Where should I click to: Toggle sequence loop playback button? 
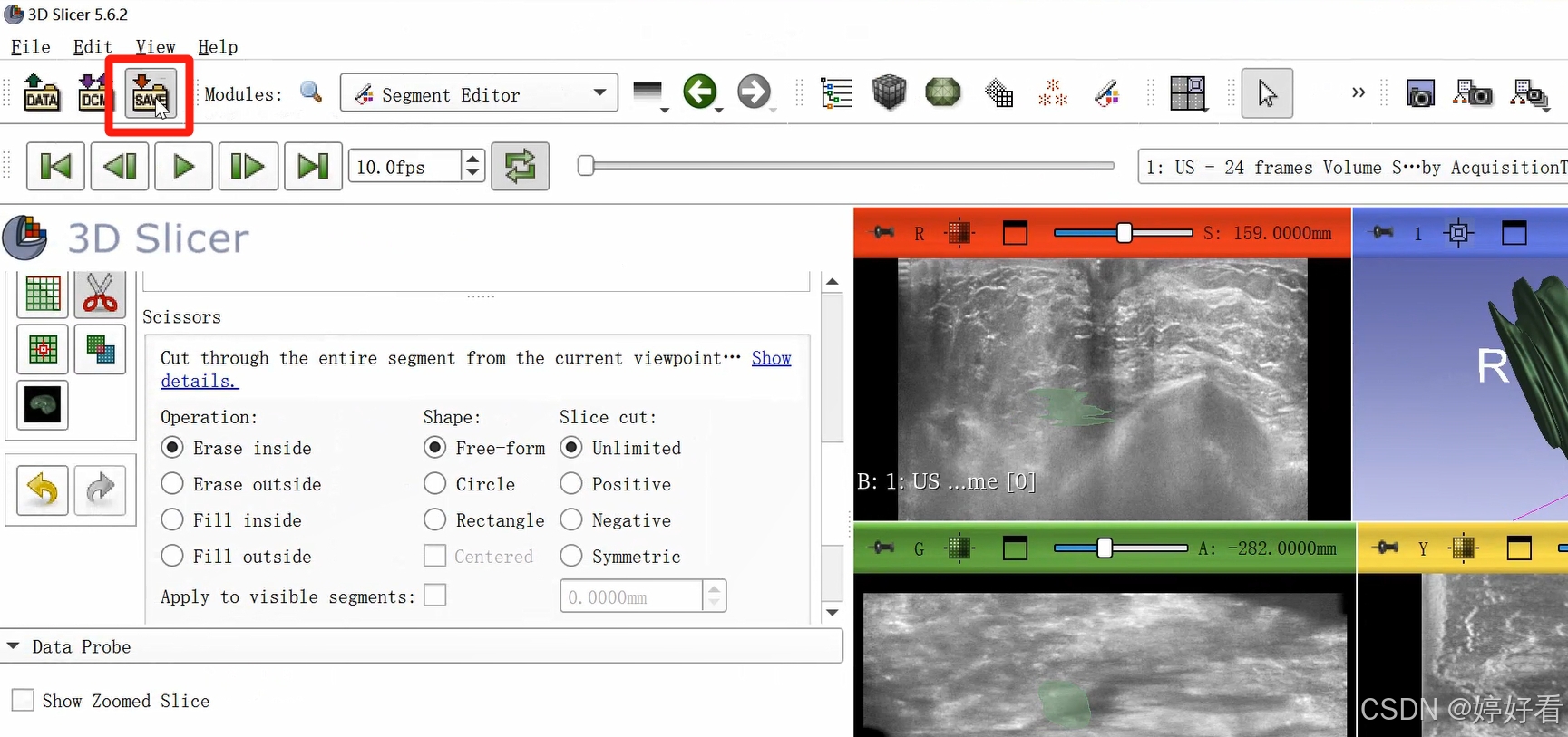[520, 166]
